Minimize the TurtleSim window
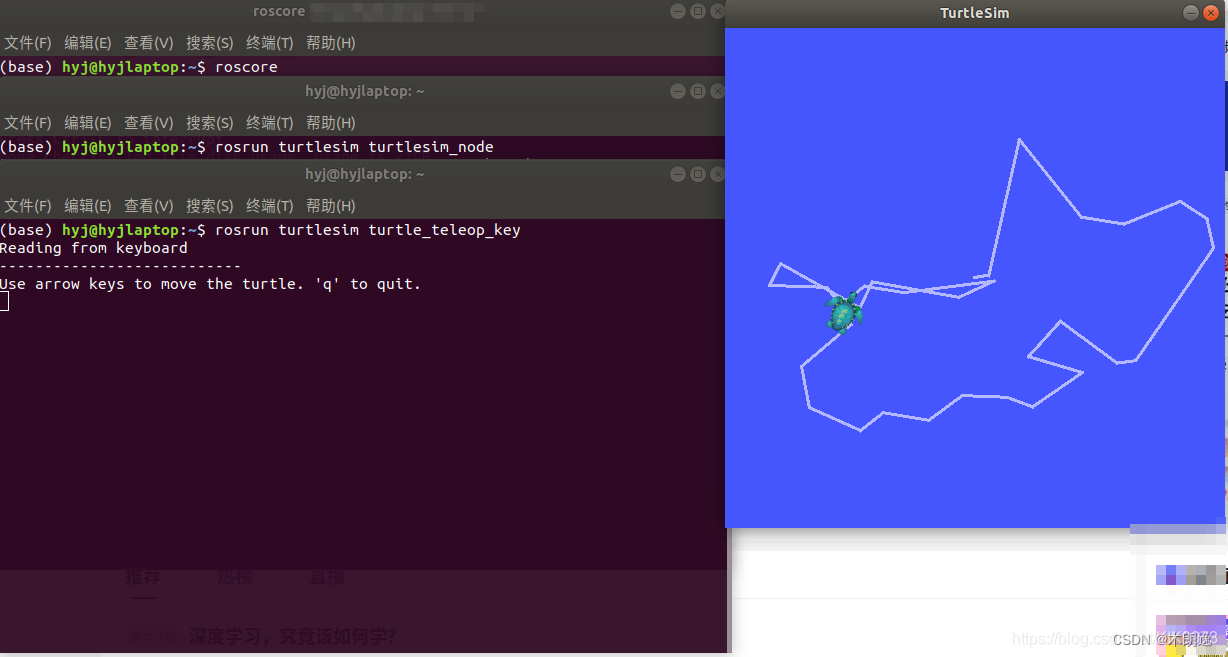The width and height of the screenshot is (1228, 657). 1190,13
